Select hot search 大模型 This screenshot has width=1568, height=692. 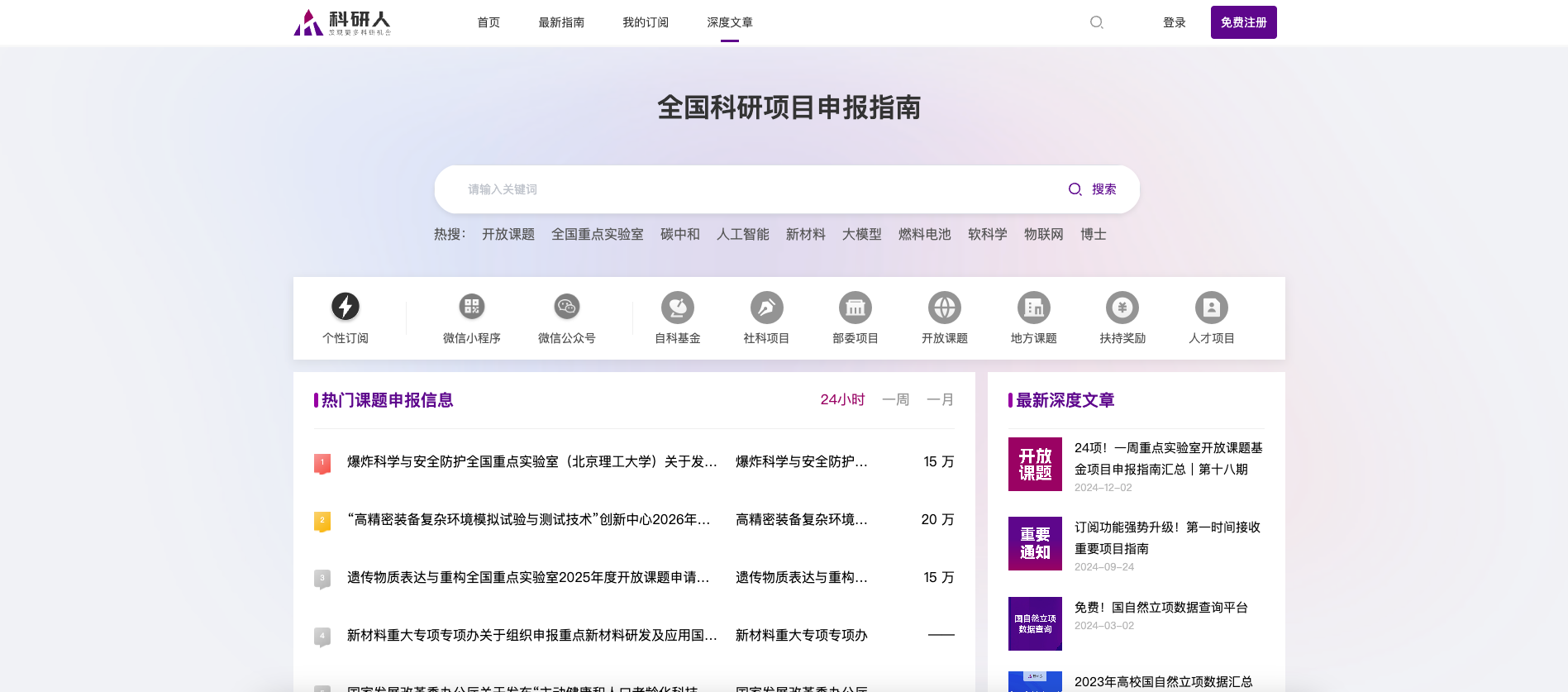[x=862, y=234]
